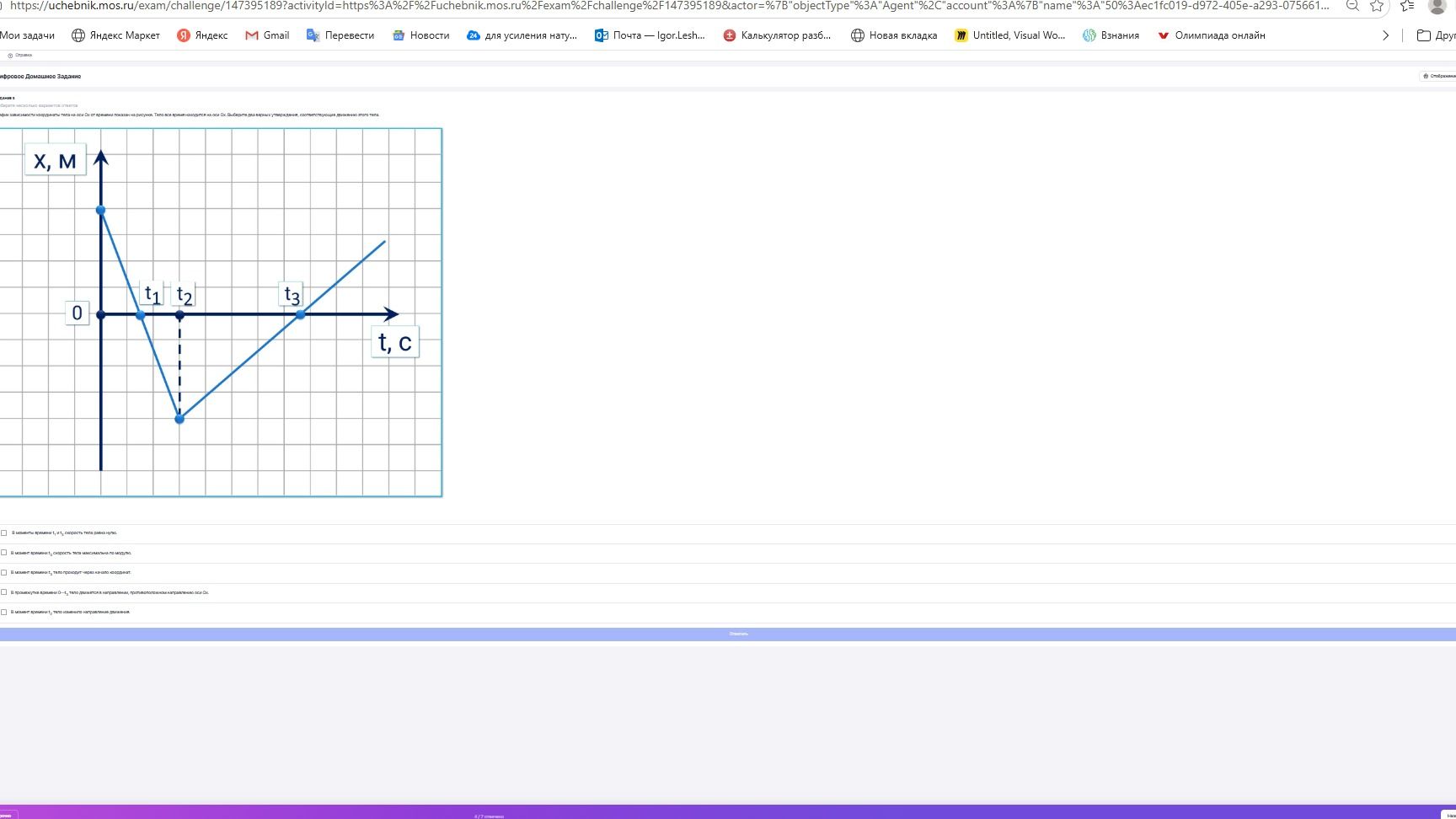Open the Олимпиада онлайн bookmark
The image size is (1456, 819).
click(x=1211, y=35)
